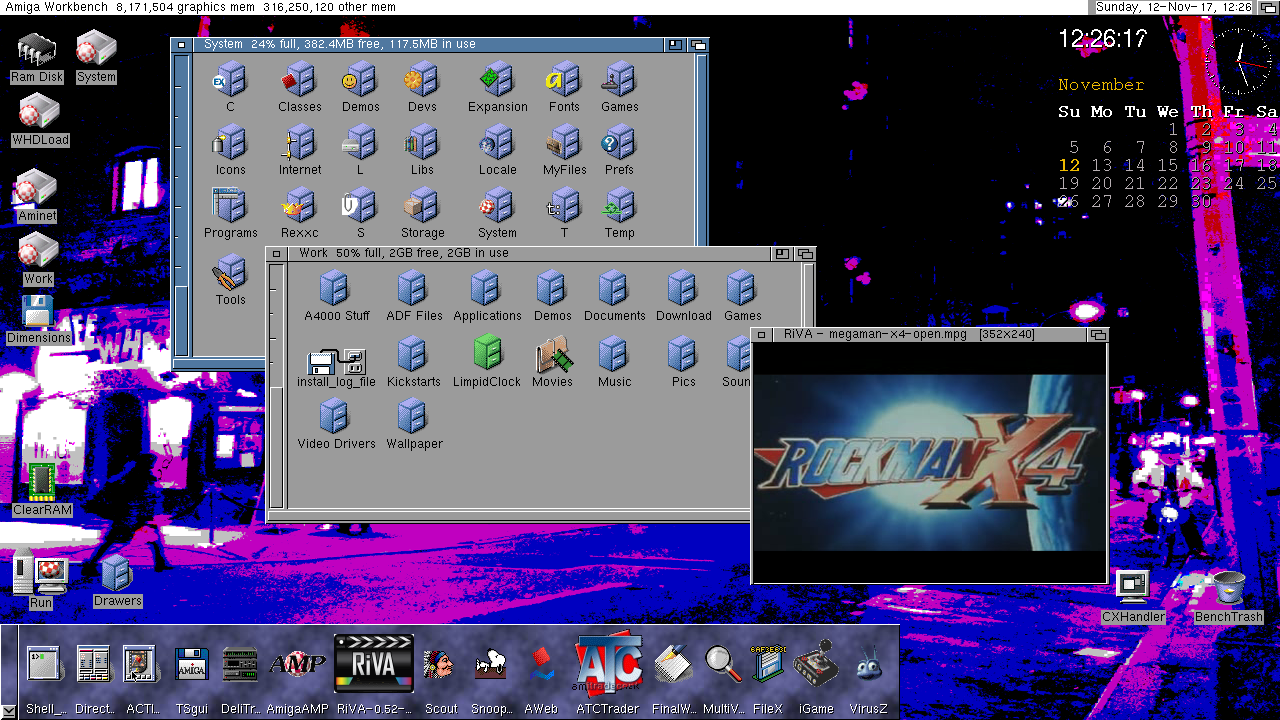
Task: Select day 22 in the calendar
Action: [x=1168, y=183]
